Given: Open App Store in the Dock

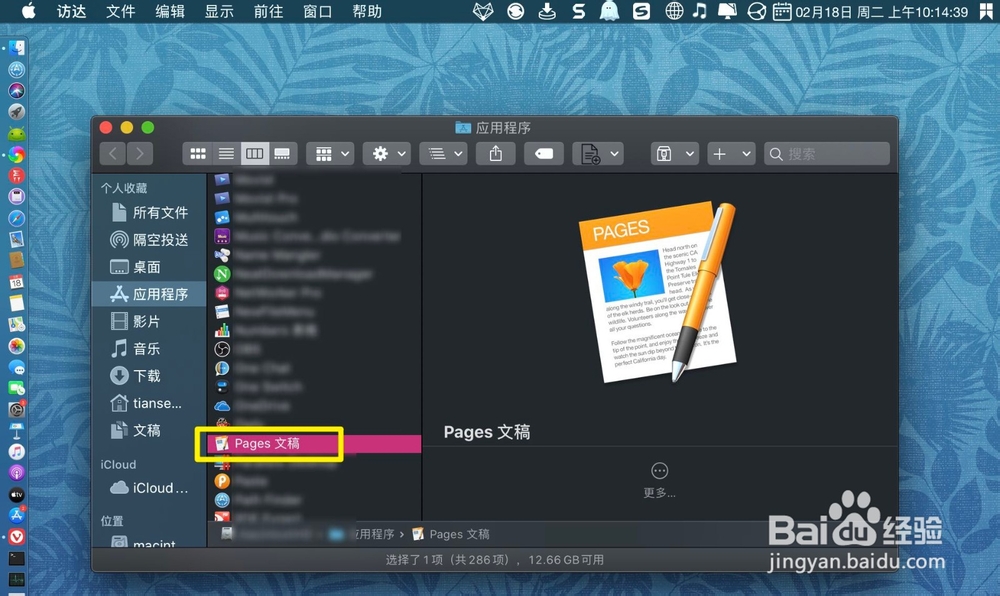Looking at the screenshot, I should [17, 516].
